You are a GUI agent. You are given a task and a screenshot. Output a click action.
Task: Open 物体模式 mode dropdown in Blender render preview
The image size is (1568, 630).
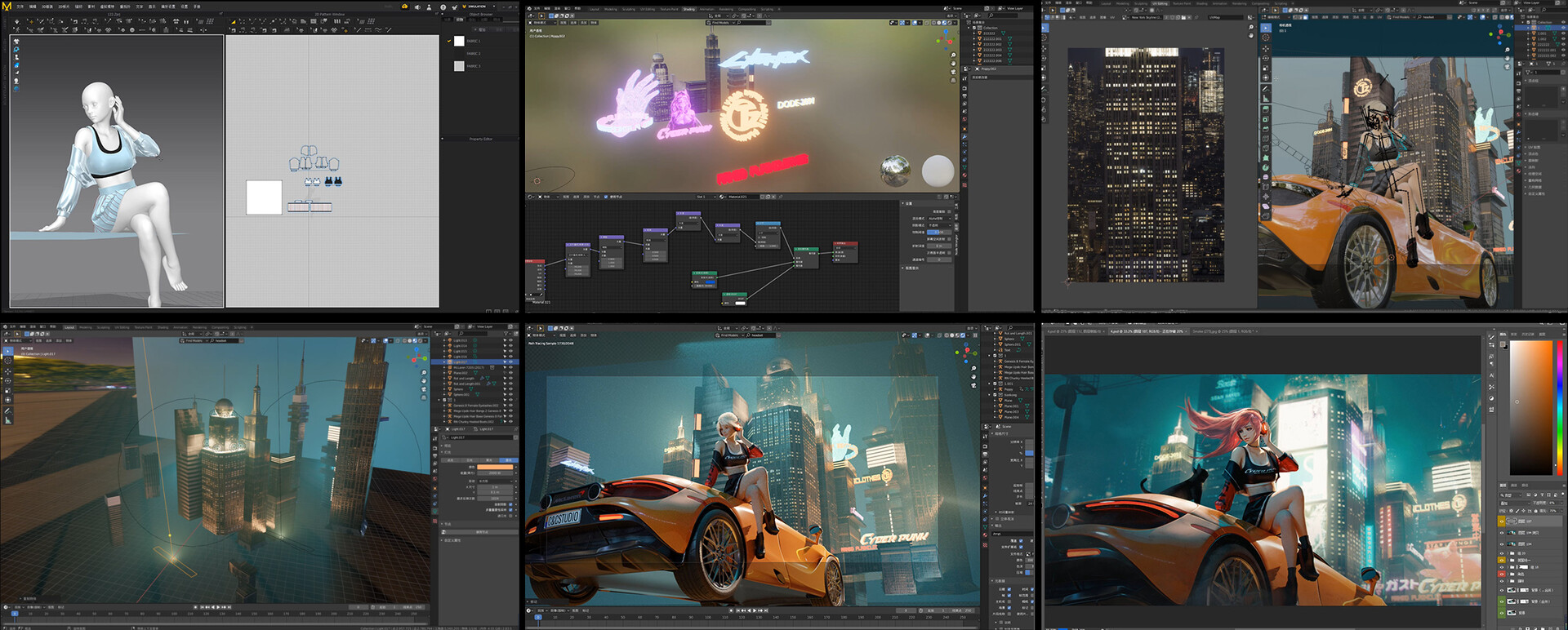coord(541,335)
